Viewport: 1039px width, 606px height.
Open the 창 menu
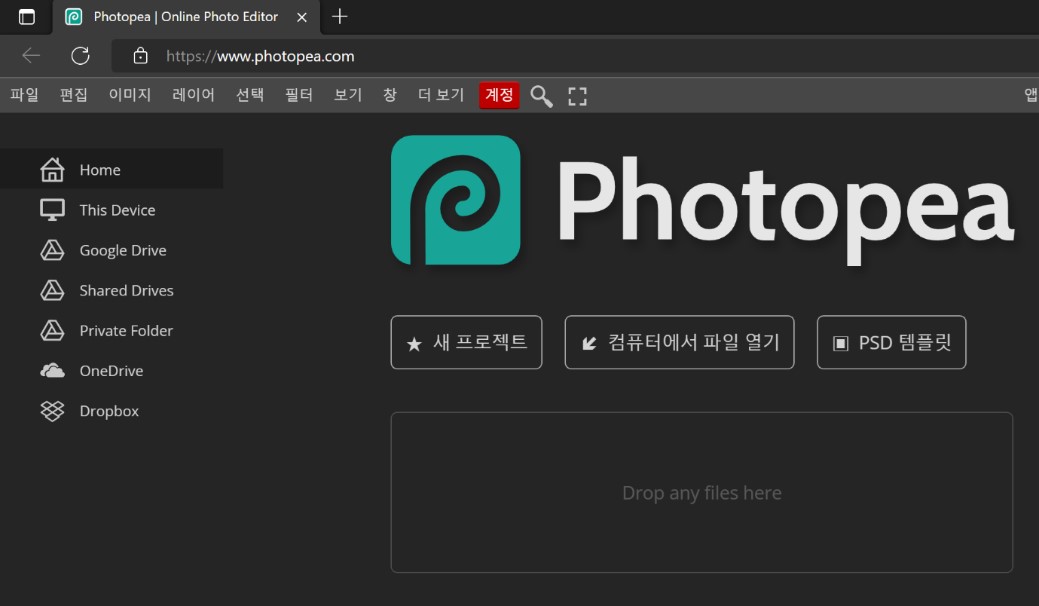[390, 95]
